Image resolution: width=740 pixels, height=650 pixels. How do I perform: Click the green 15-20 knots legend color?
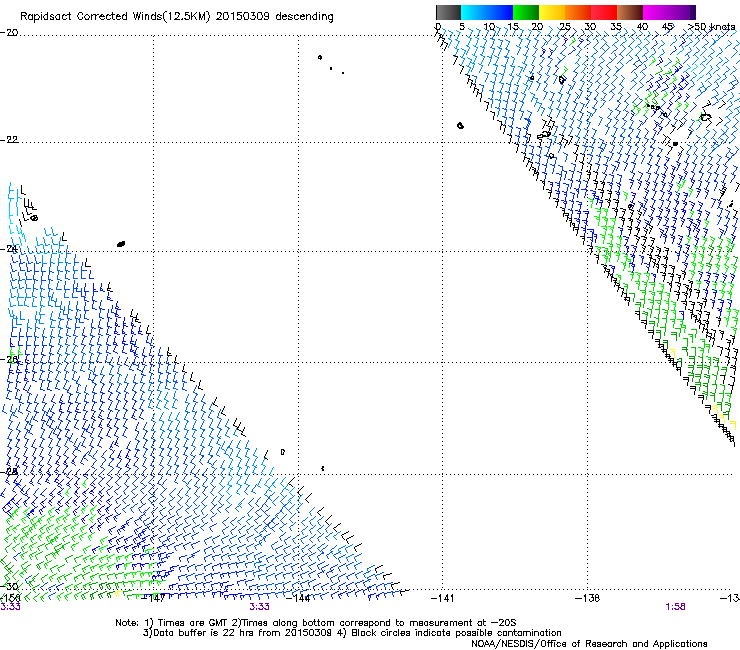pyautogui.click(x=526, y=12)
